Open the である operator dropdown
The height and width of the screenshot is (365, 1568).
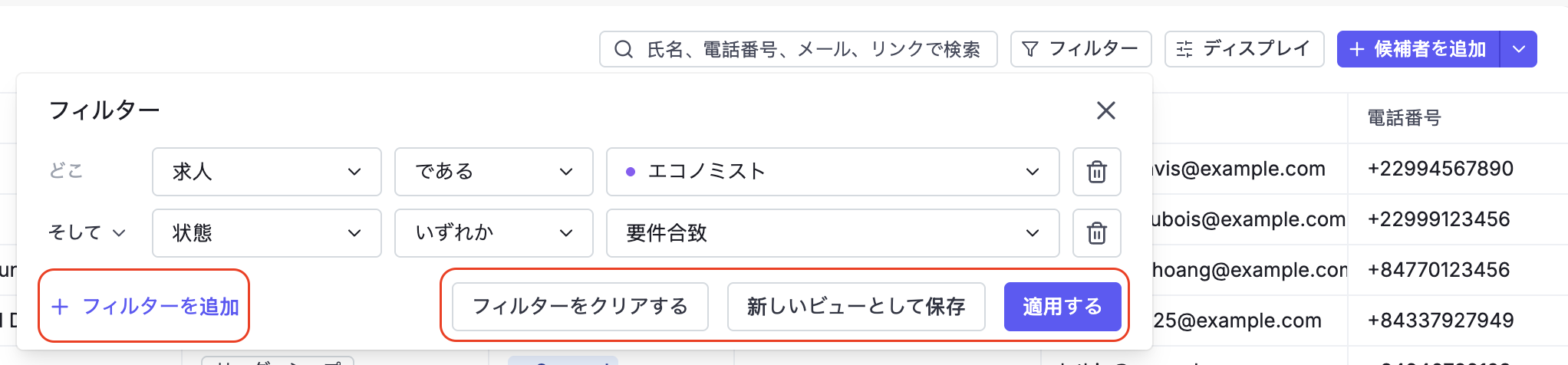click(494, 172)
